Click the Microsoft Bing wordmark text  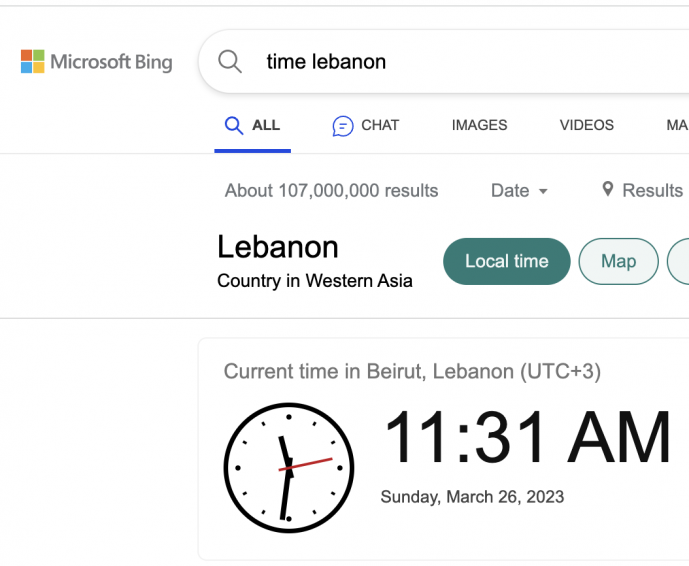coord(111,62)
